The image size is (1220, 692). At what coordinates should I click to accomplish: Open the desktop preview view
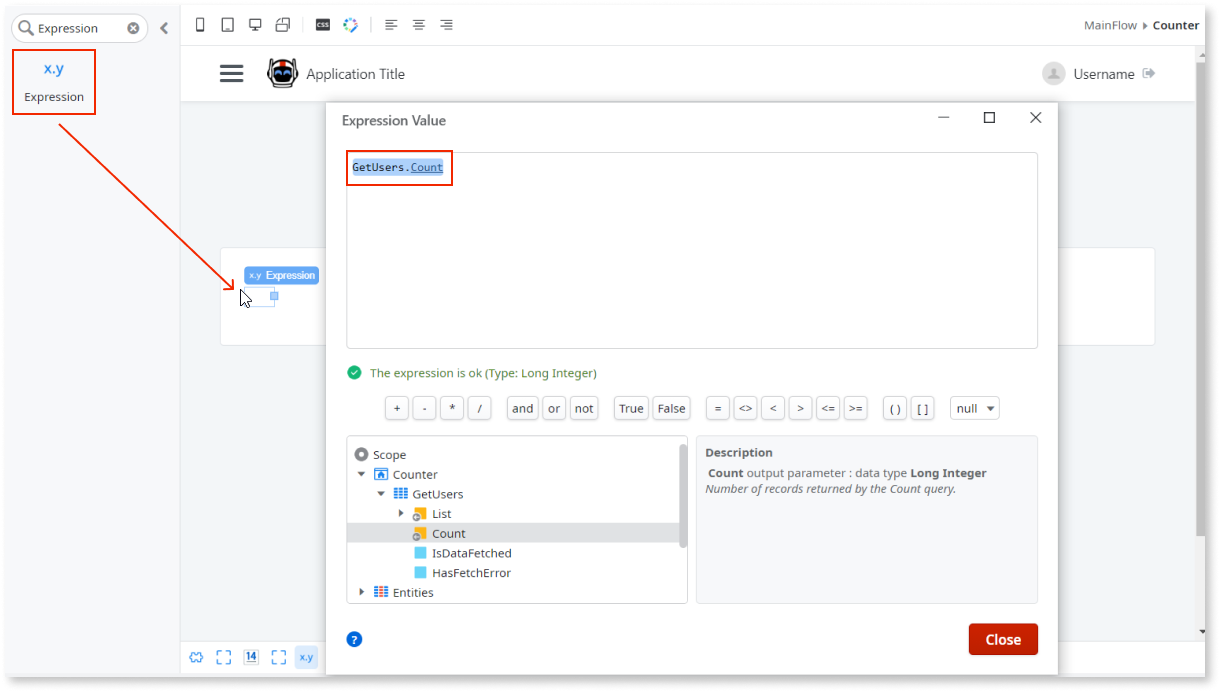[x=255, y=24]
